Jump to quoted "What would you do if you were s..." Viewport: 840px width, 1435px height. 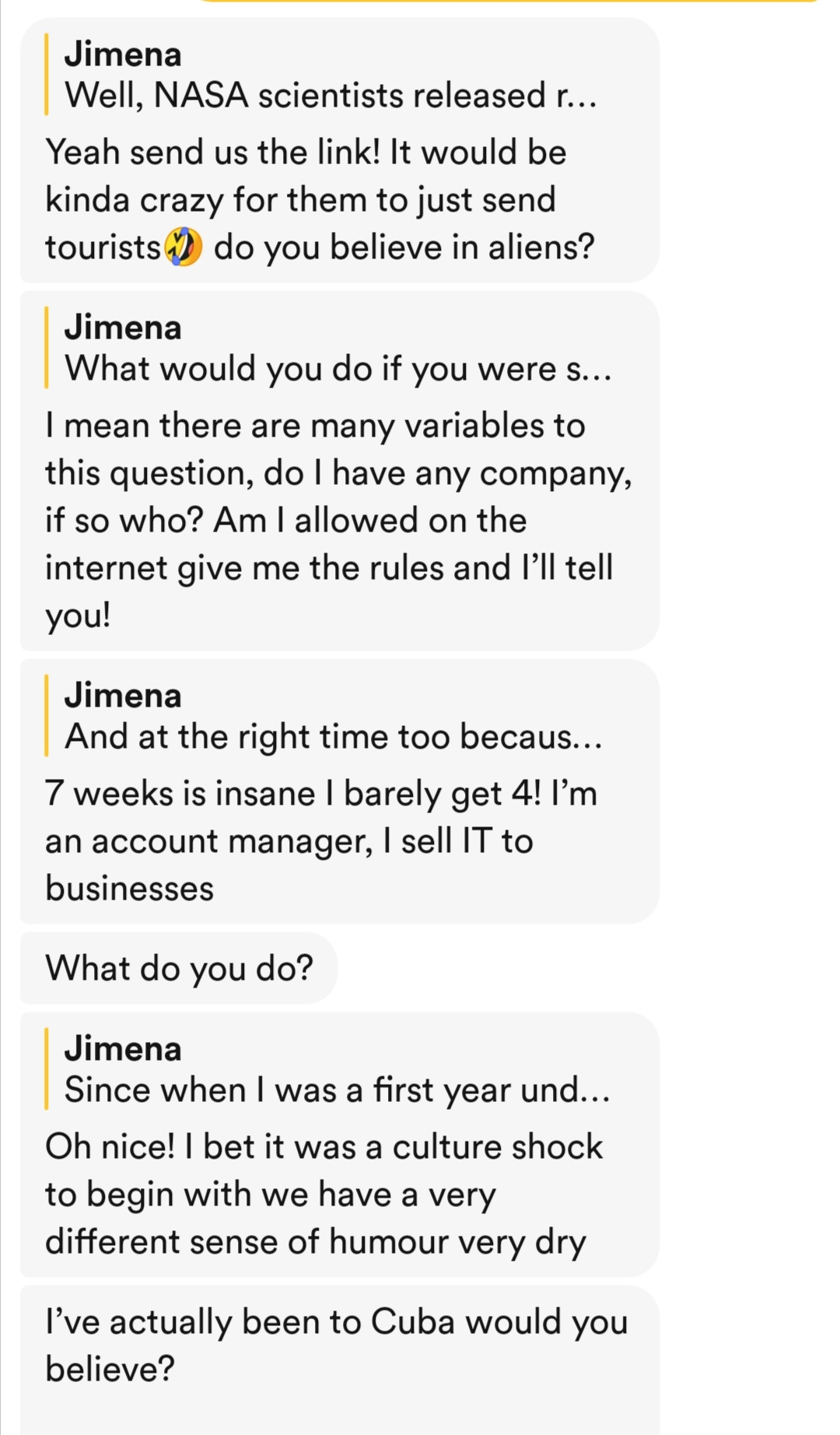coord(338,368)
